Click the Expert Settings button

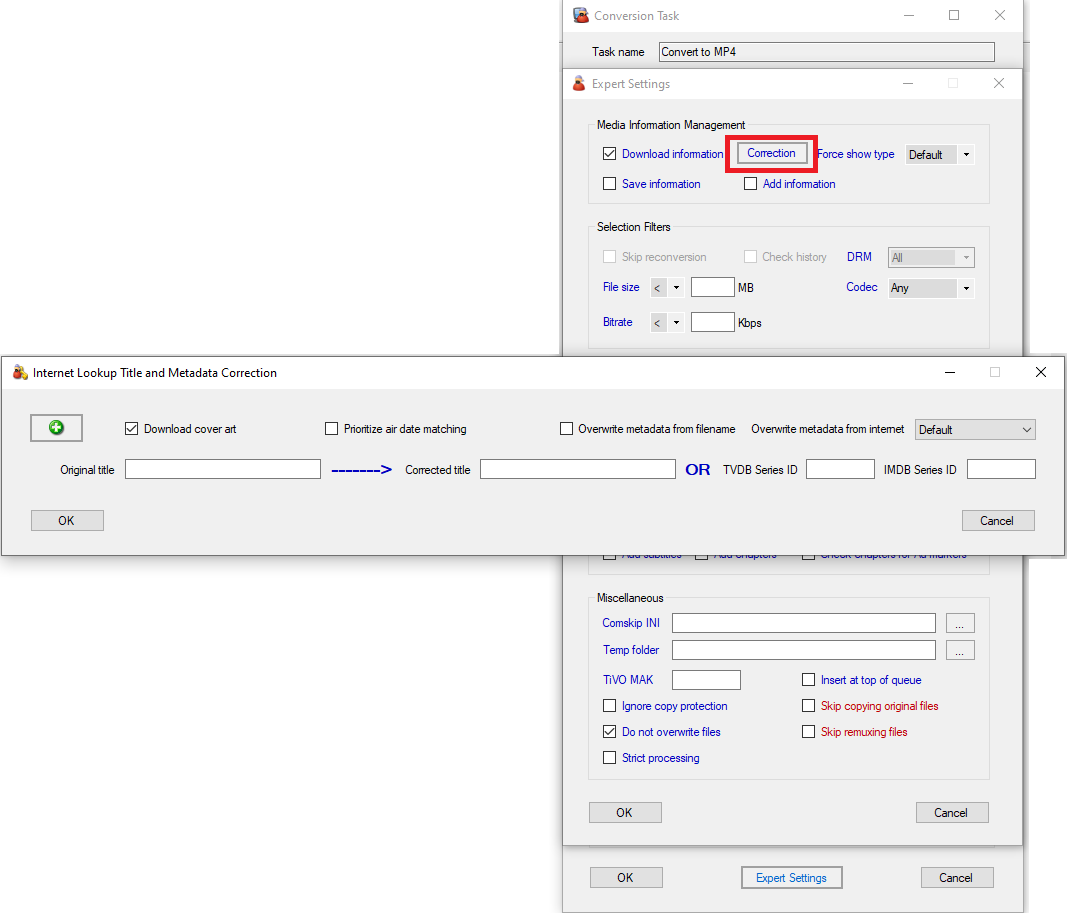[791, 878]
